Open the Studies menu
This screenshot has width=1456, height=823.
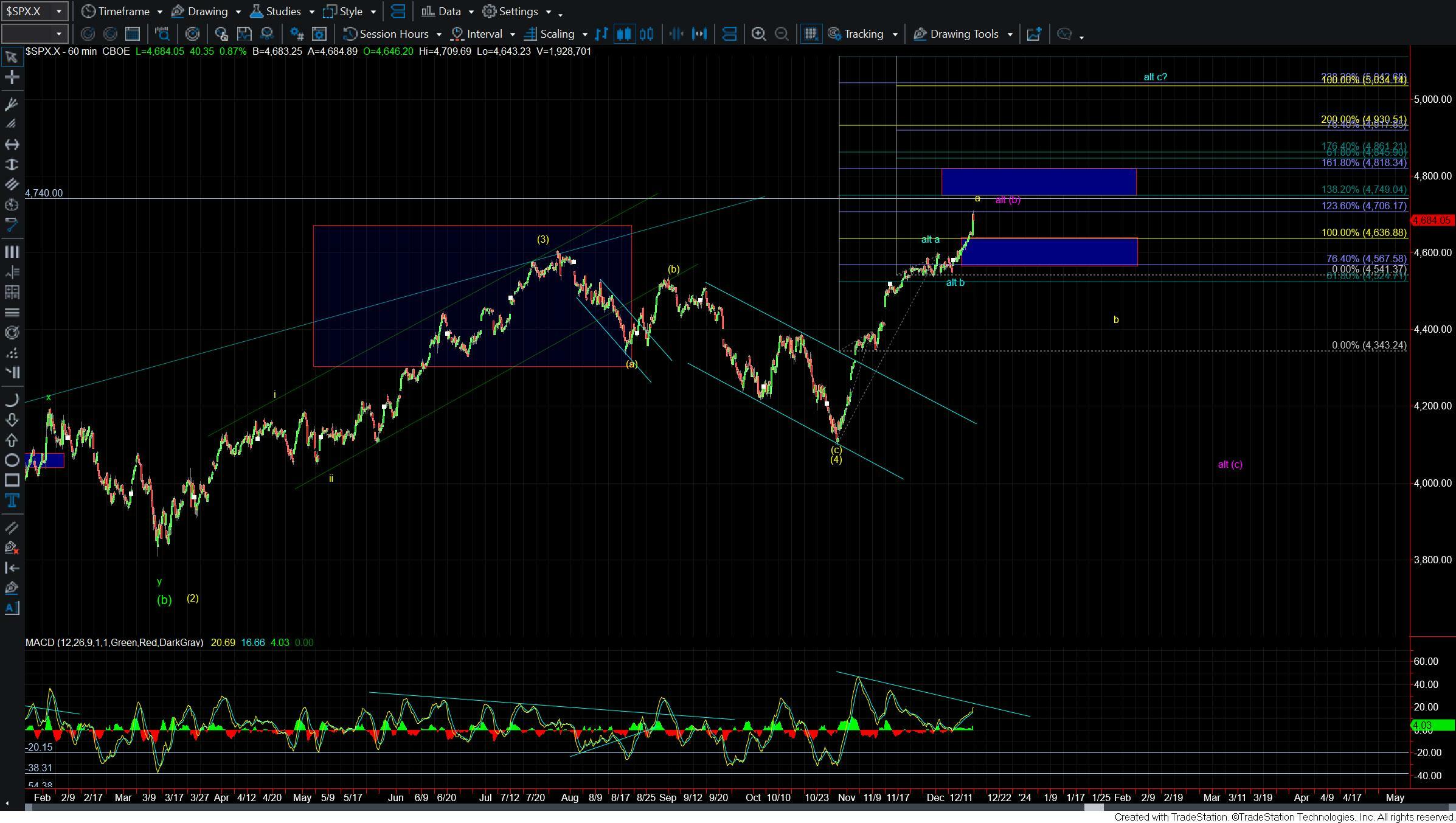[282, 12]
